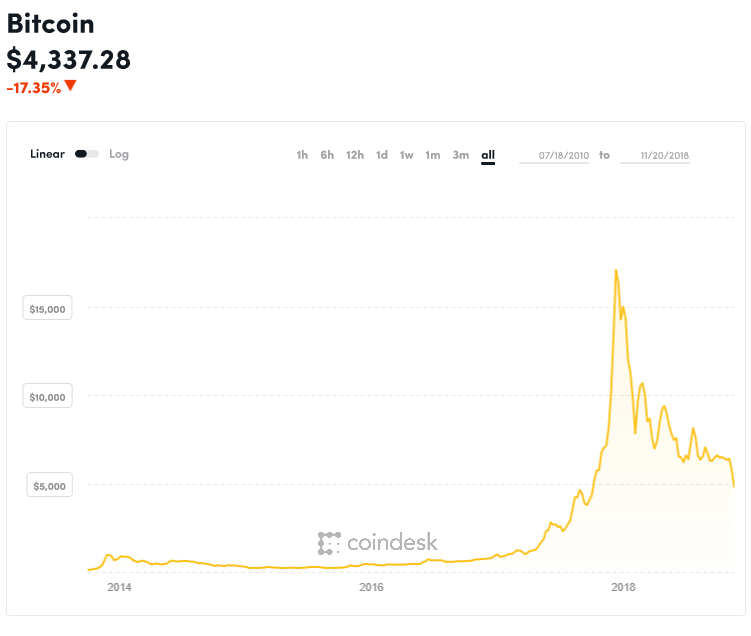Select the Log scale label
Screen dimensions: 751x636
(x=119, y=154)
